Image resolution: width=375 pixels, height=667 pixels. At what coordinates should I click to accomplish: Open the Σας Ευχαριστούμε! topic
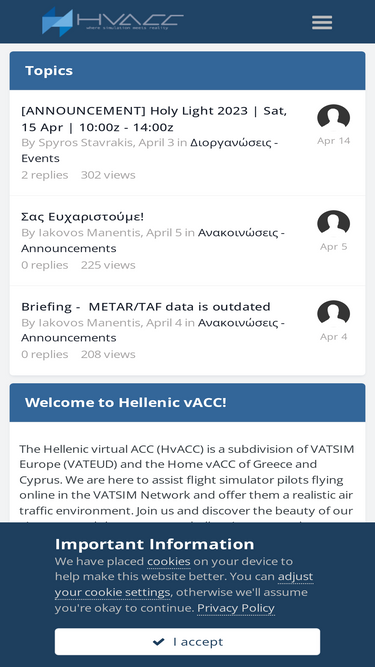tap(82, 217)
